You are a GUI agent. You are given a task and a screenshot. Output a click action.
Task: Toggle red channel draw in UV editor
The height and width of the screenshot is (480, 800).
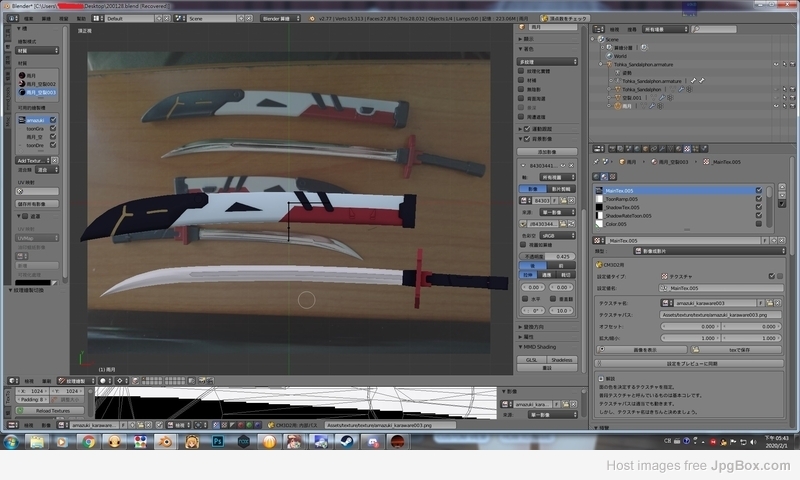point(240,424)
